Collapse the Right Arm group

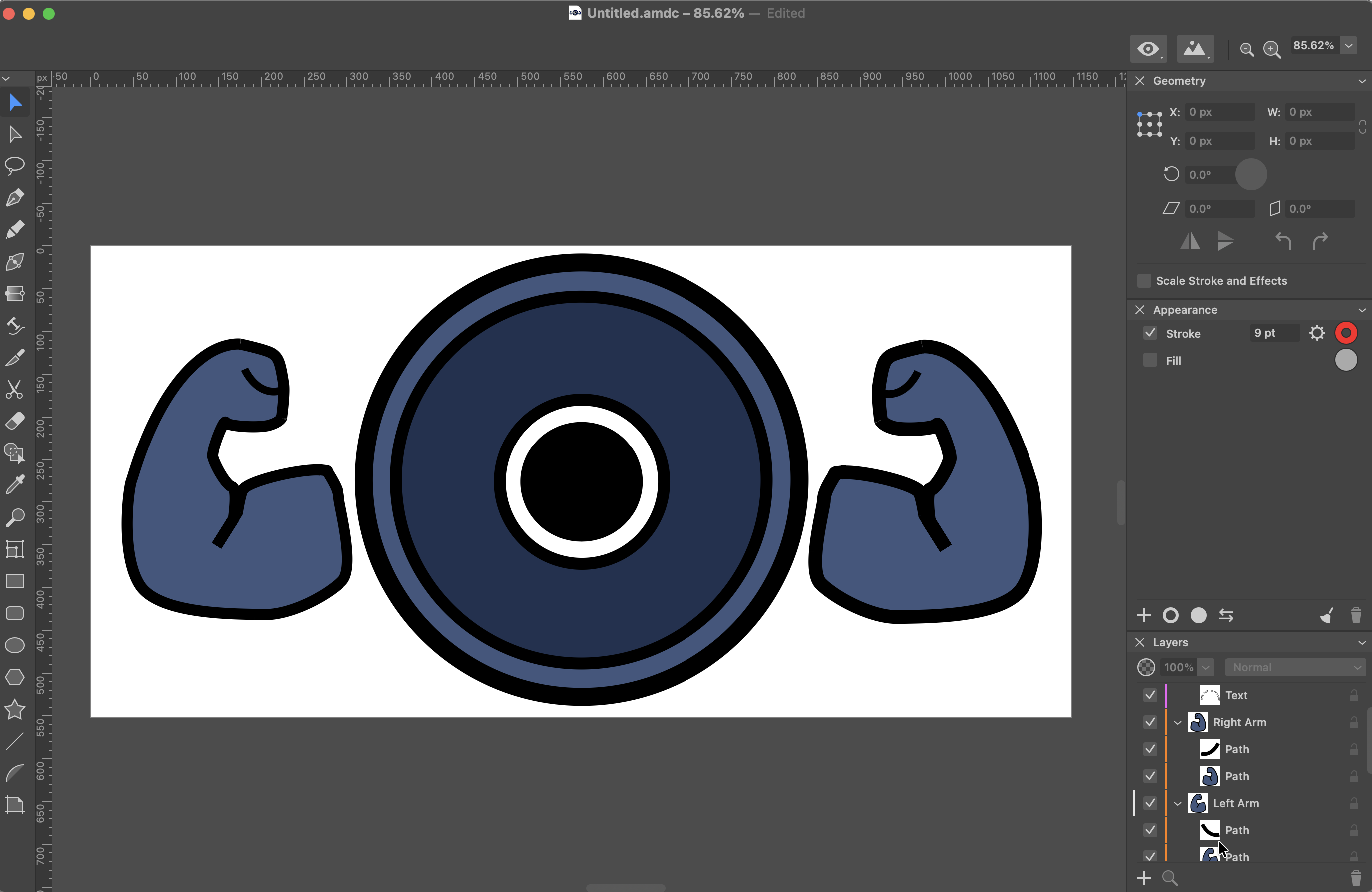pos(1178,723)
